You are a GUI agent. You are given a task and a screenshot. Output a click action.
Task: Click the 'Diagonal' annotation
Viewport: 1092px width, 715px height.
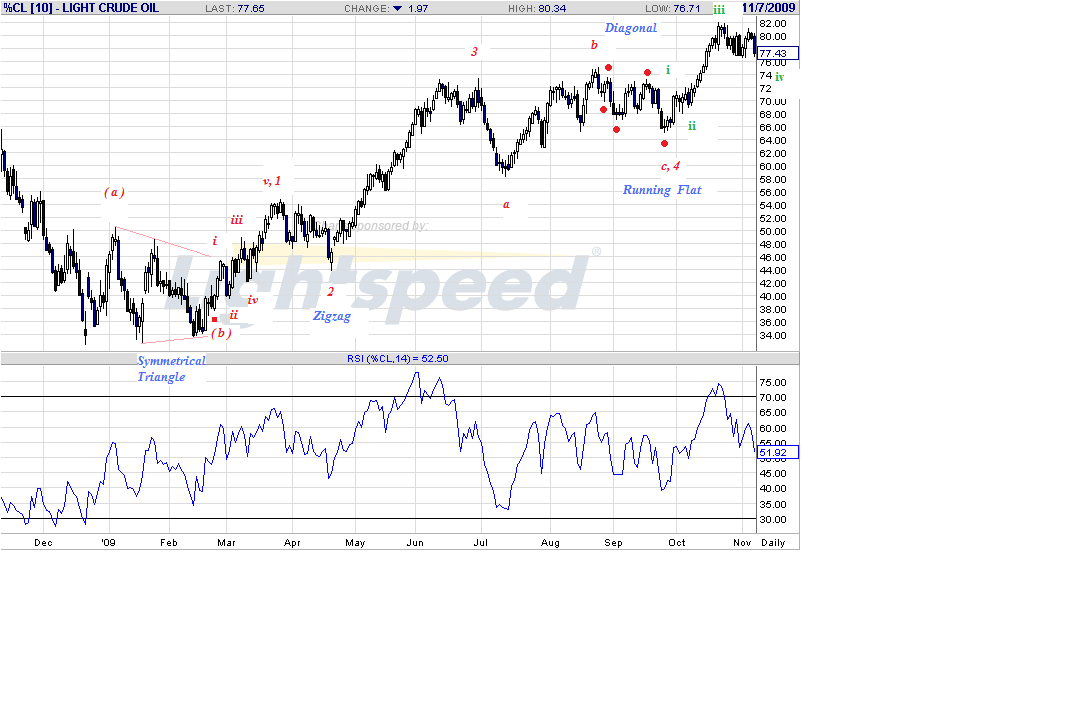(630, 28)
